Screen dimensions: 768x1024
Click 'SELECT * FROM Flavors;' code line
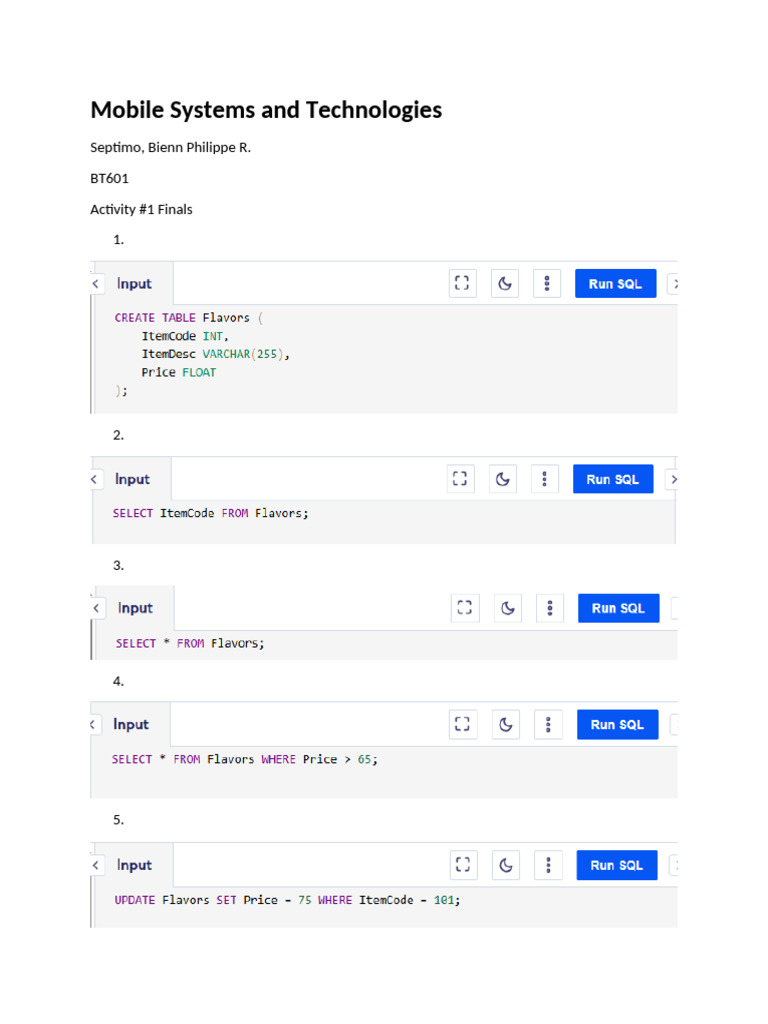click(190, 643)
